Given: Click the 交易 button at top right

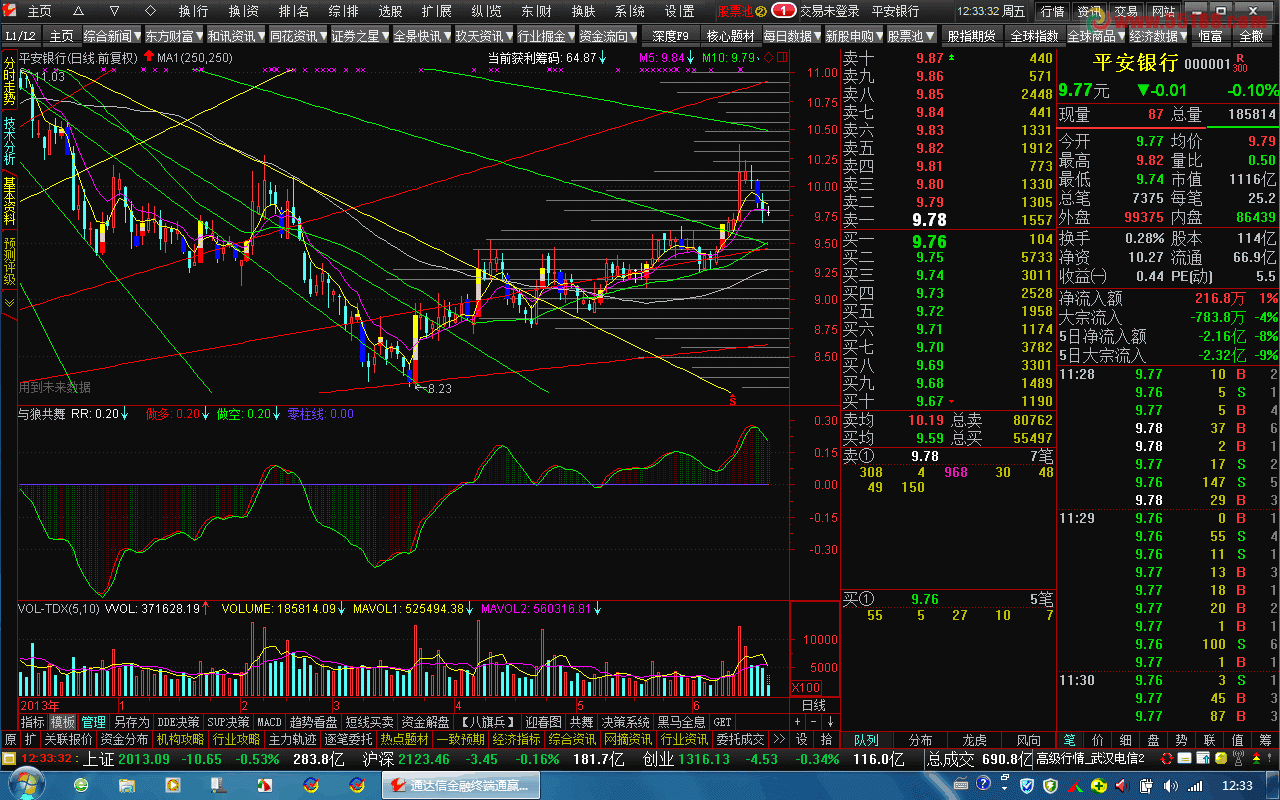Looking at the screenshot, I should 1127,11.
